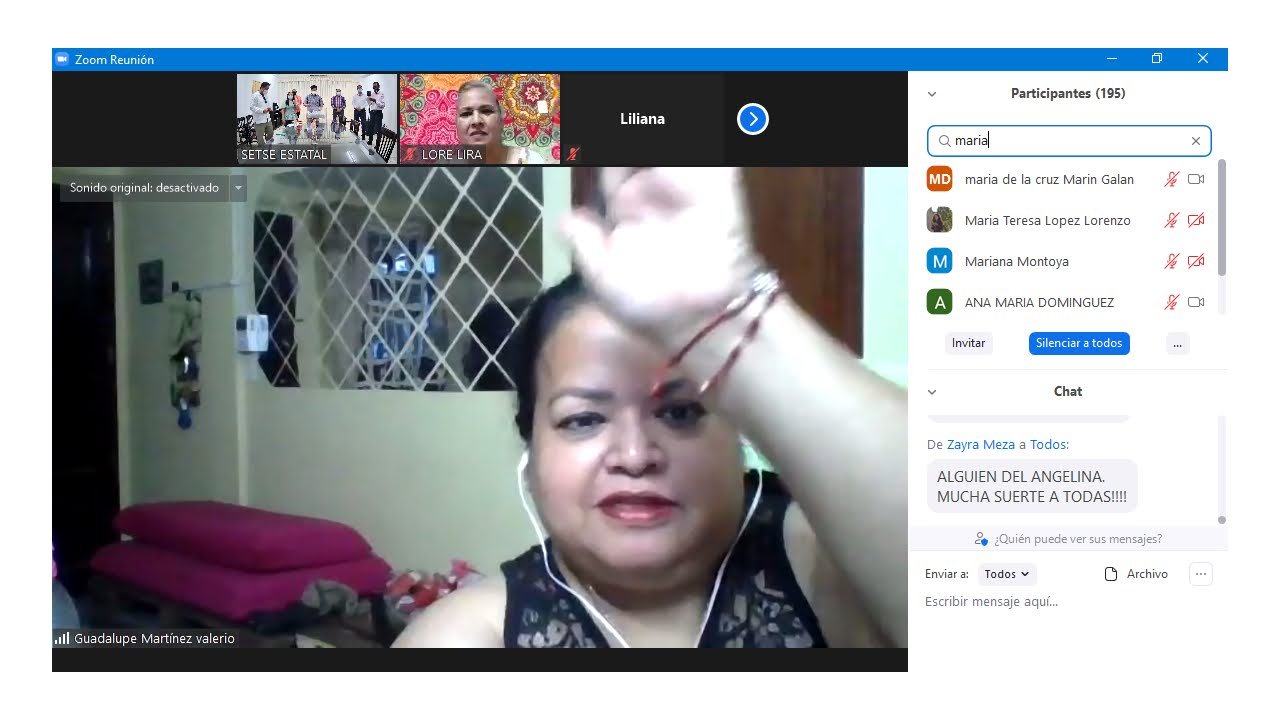Click Archivo attach file button
The image size is (1280, 720).
point(1136,574)
